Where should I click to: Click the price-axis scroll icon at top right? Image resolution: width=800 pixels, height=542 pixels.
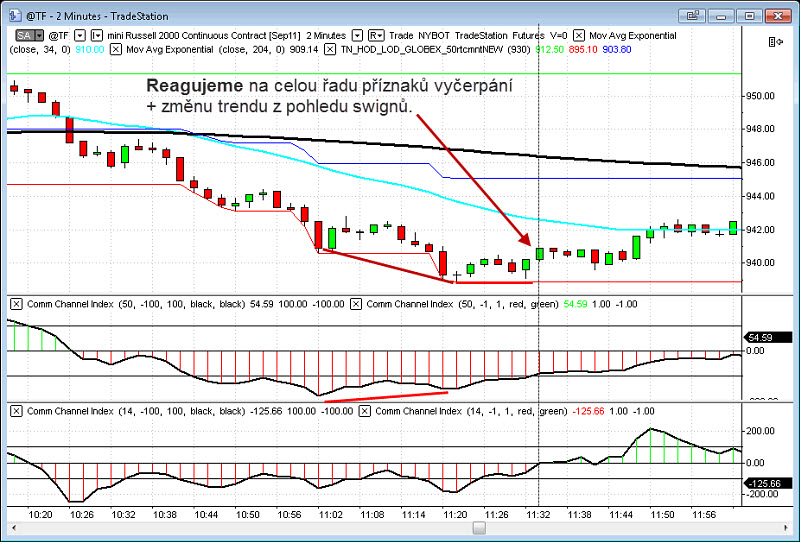click(776, 42)
